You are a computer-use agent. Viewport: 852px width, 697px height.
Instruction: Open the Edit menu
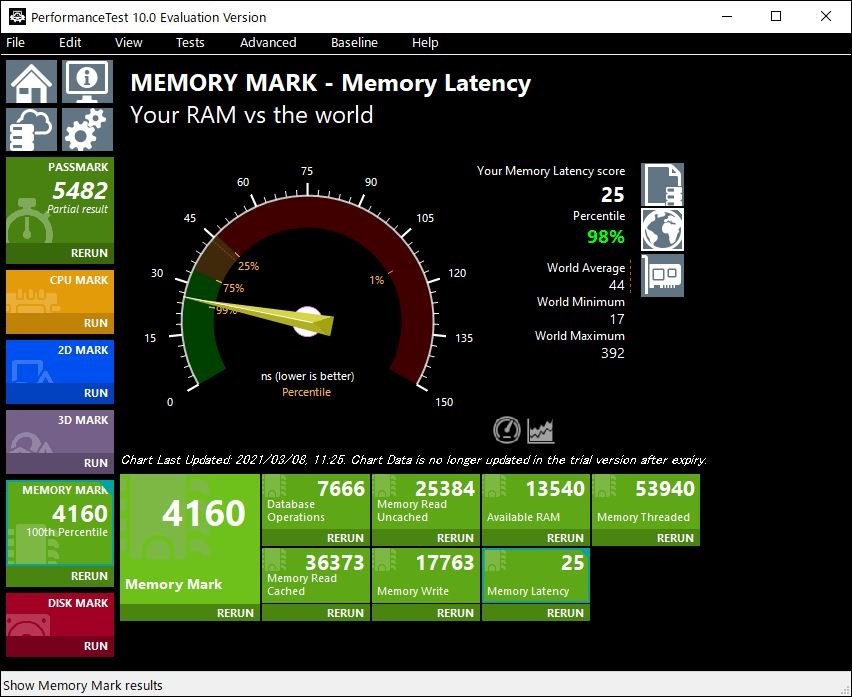[x=70, y=42]
